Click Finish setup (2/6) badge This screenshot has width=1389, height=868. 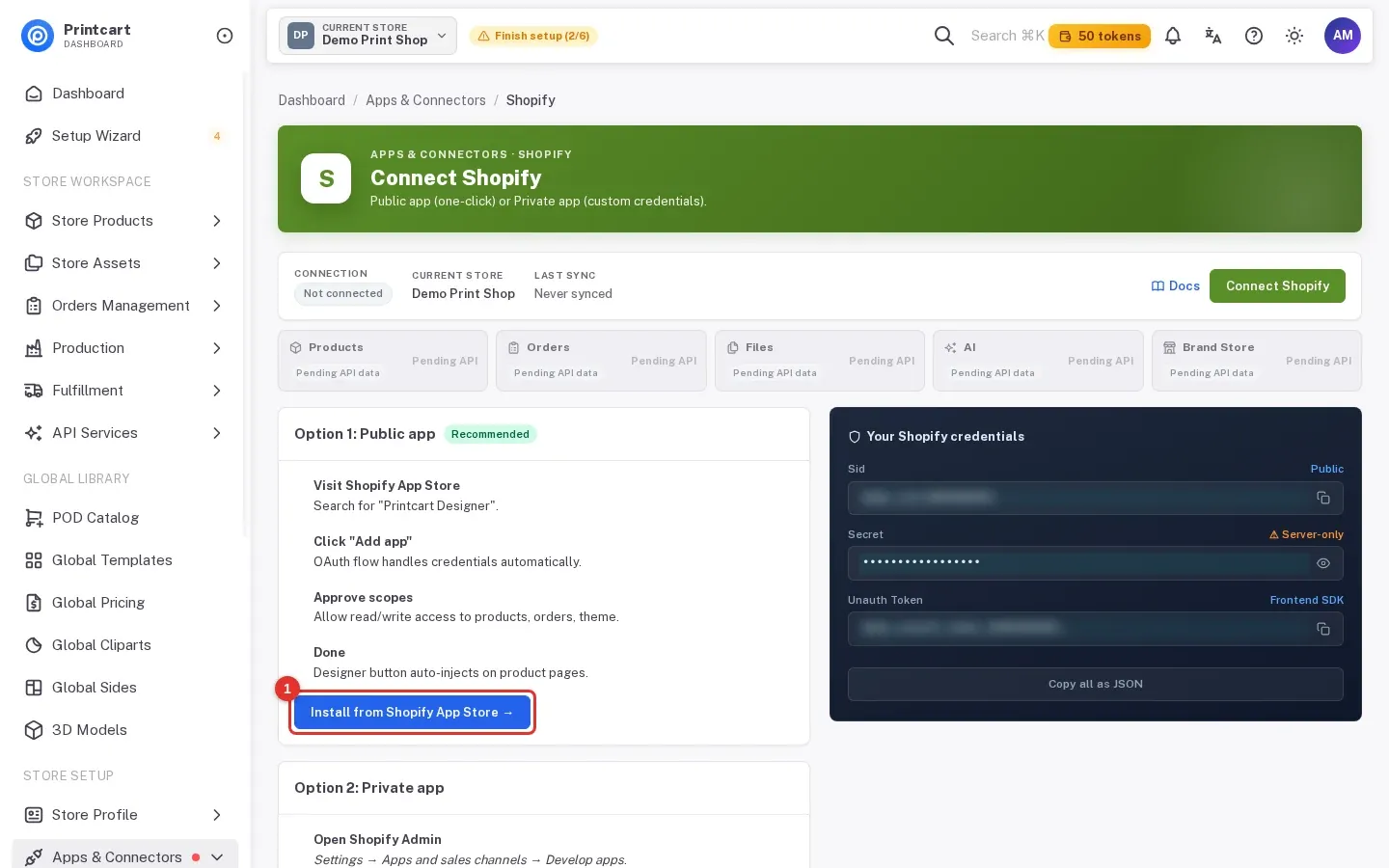coord(533,36)
